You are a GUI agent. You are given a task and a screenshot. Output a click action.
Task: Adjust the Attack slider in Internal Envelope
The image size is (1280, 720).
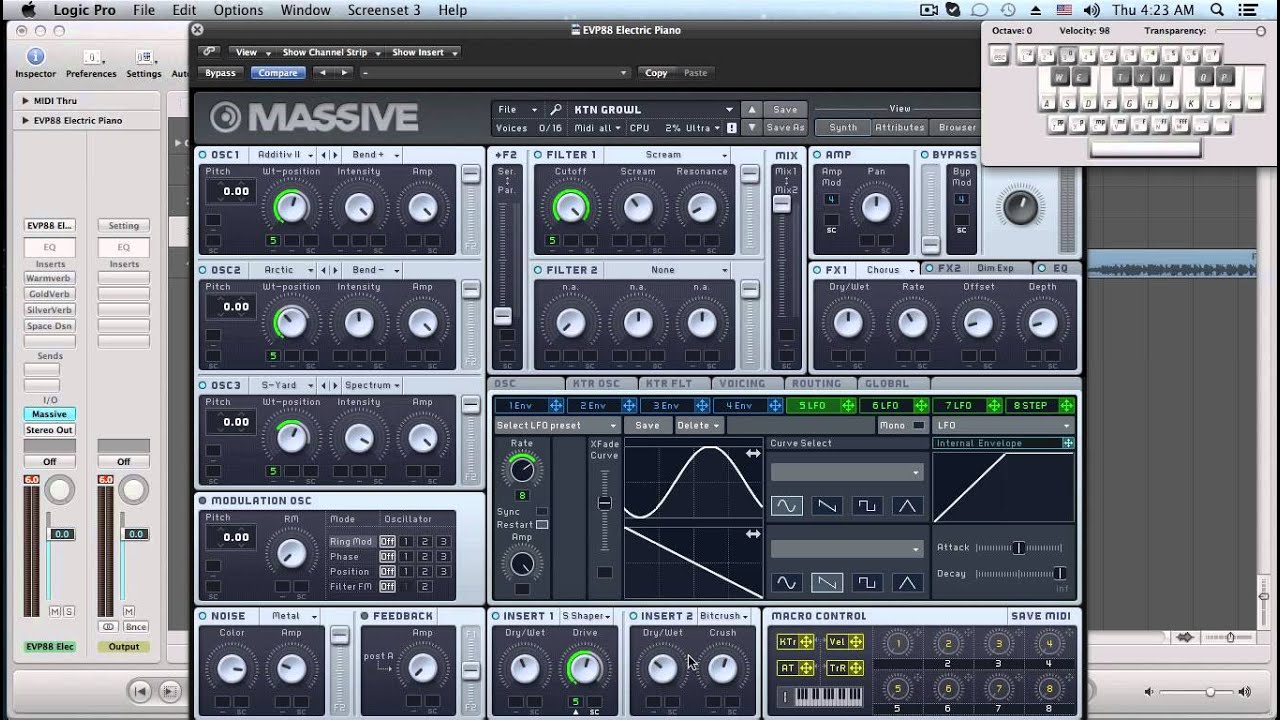[x=1018, y=547]
